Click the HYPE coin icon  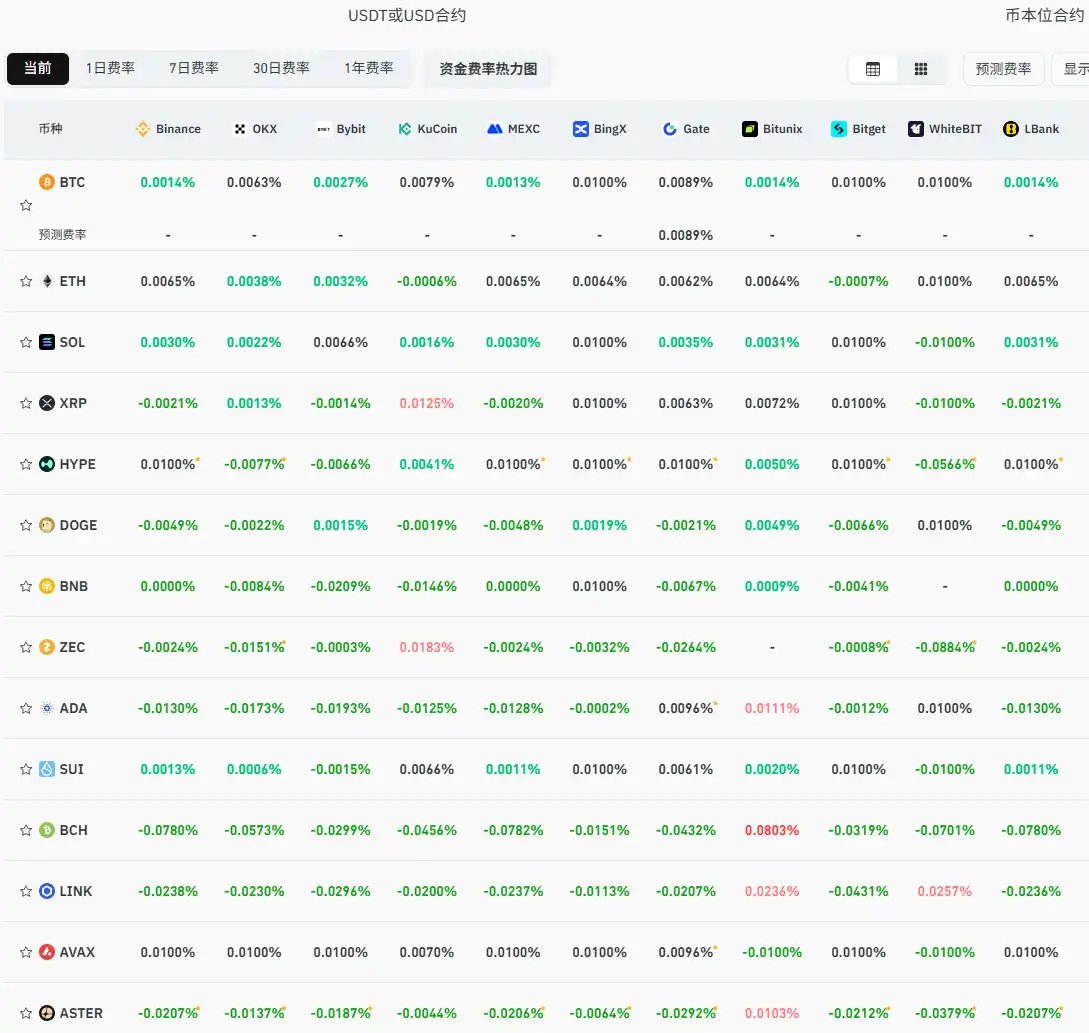[47, 464]
